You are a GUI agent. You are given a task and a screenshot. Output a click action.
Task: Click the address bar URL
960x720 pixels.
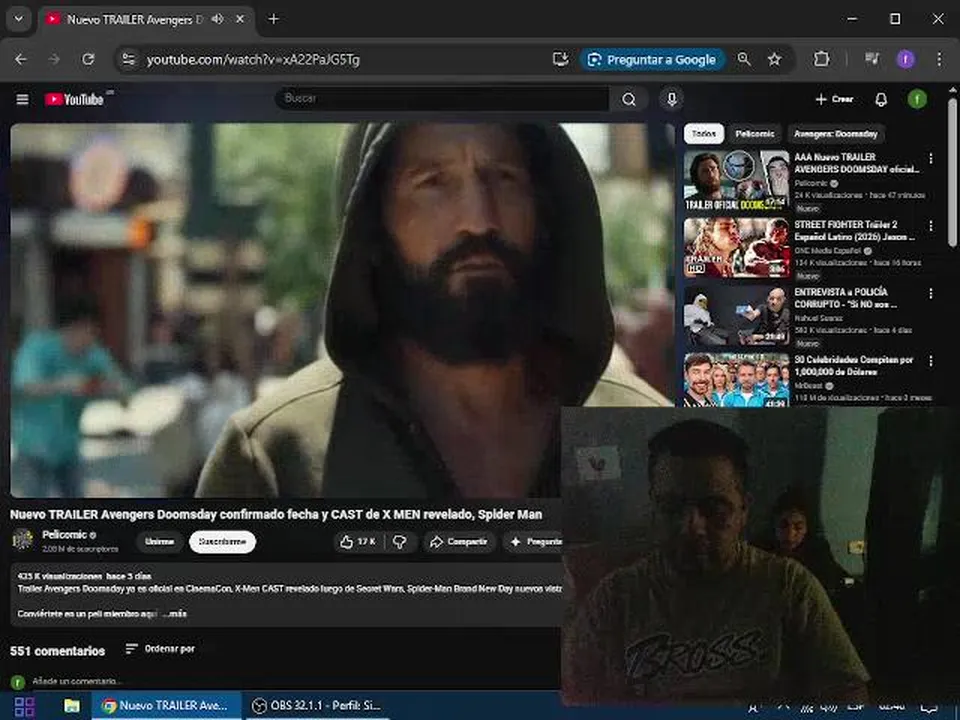tap(253, 59)
